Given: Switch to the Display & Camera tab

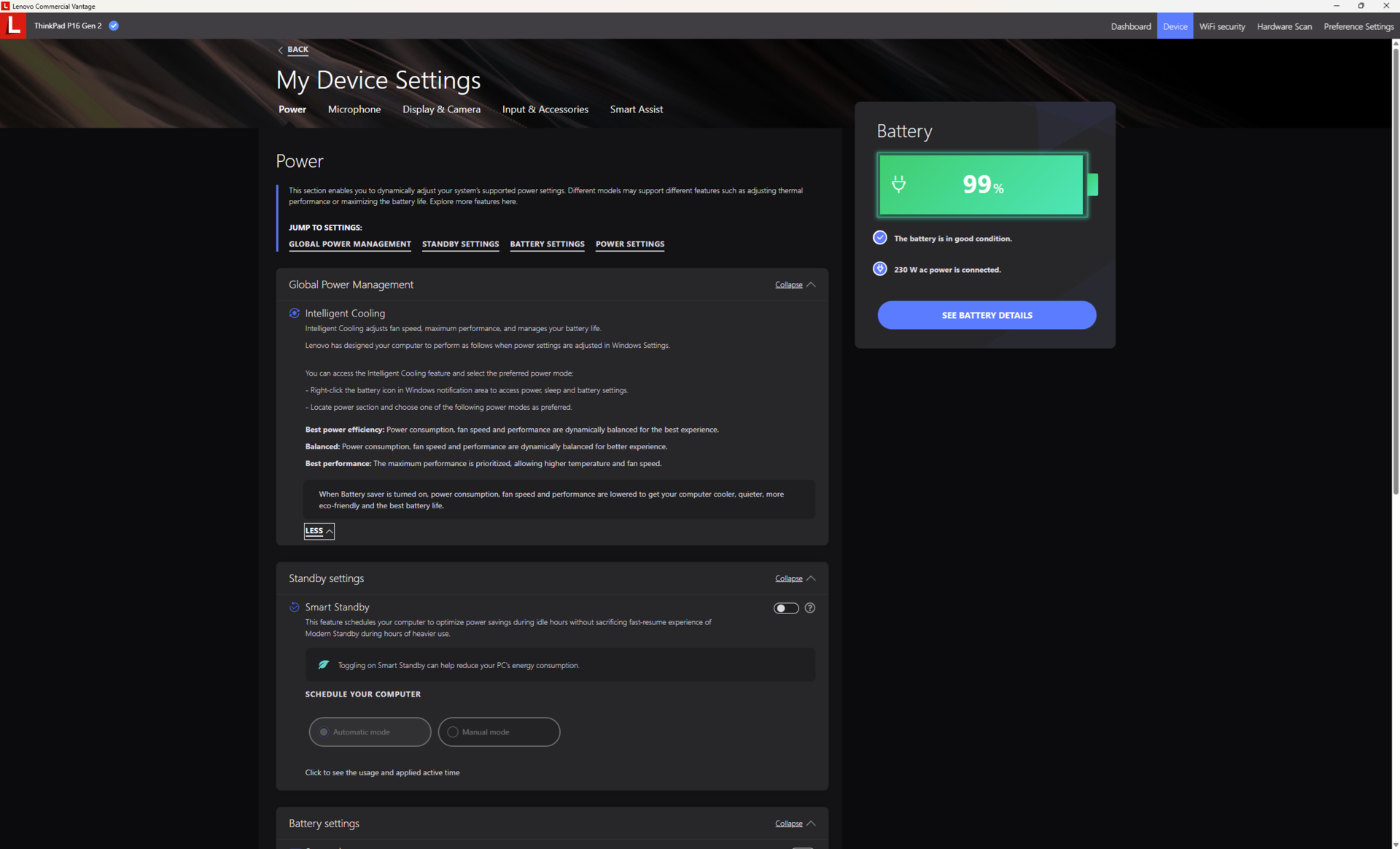Looking at the screenshot, I should 441,109.
